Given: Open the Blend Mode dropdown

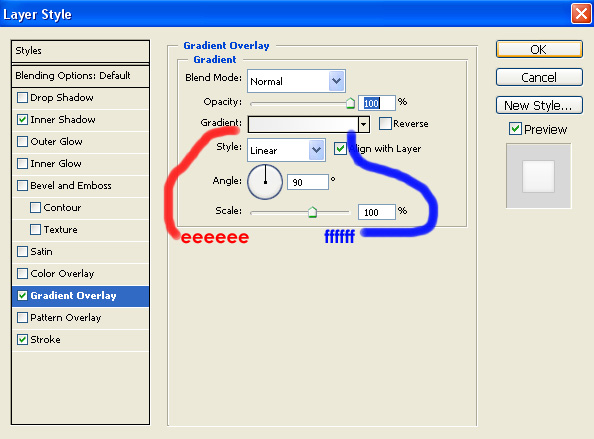Looking at the screenshot, I should point(296,81).
